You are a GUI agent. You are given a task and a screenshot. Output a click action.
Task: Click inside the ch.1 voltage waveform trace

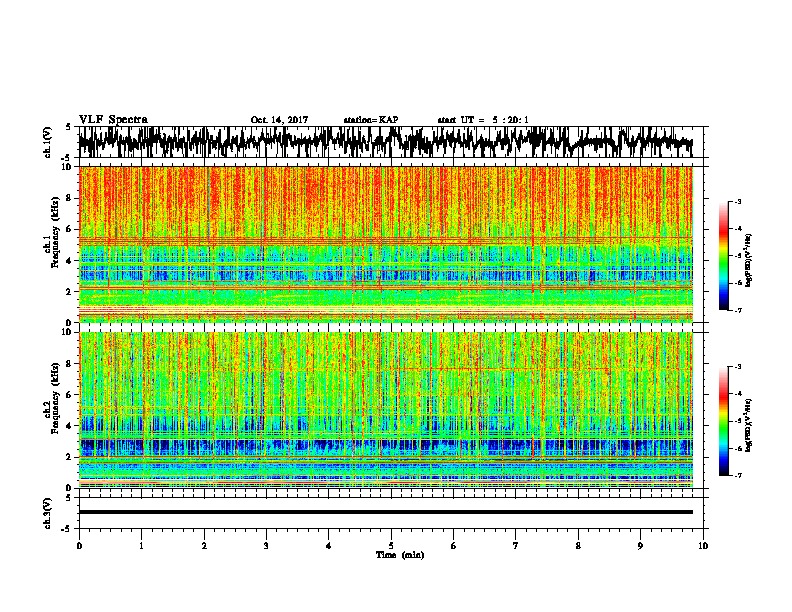[x=385, y=142]
